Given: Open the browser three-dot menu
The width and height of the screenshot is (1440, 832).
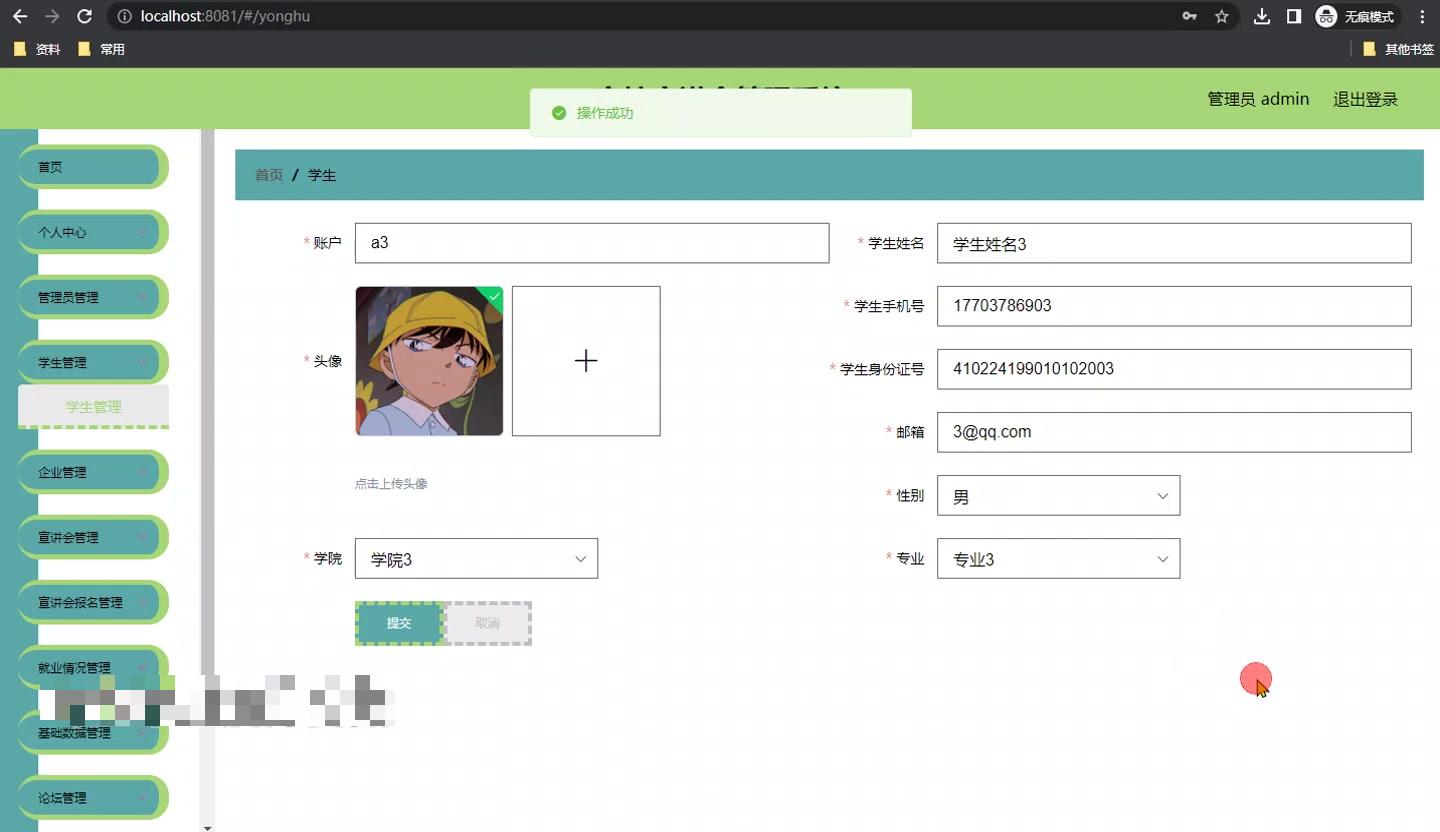Looking at the screenshot, I should point(1422,16).
